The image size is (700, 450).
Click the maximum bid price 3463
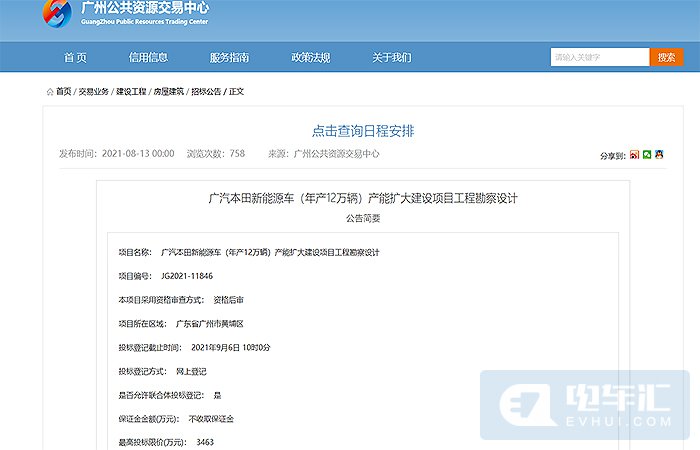coord(205,442)
